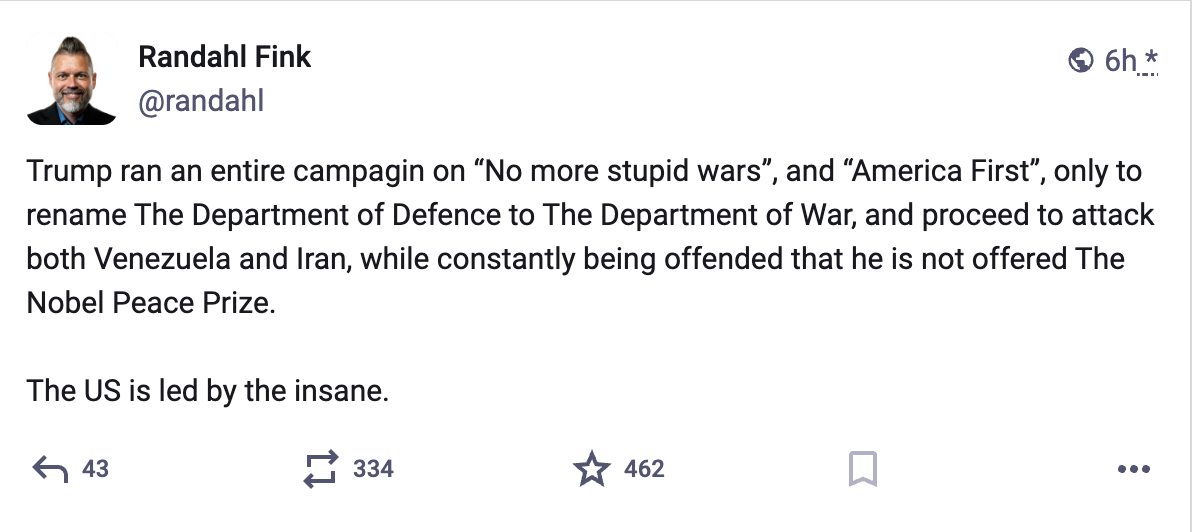Click the boost count 334
Viewport: 1200px width, 532px height.
pyautogui.click(x=373, y=468)
